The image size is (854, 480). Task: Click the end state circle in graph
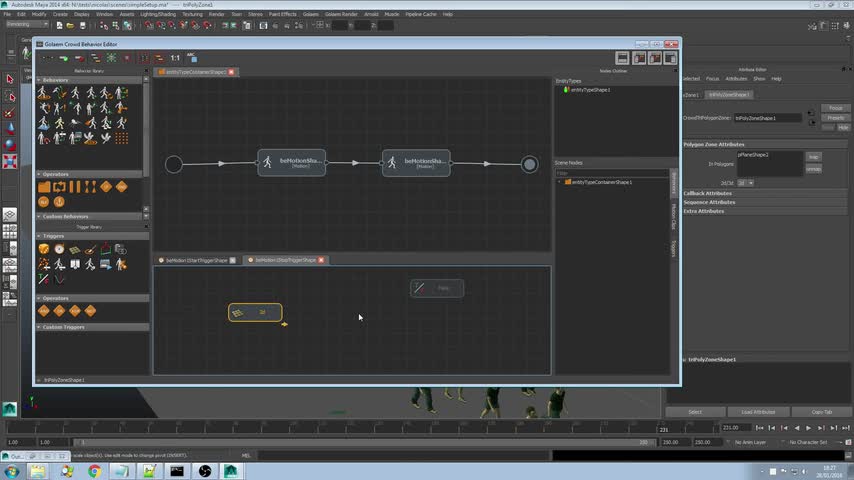pyautogui.click(x=529, y=164)
